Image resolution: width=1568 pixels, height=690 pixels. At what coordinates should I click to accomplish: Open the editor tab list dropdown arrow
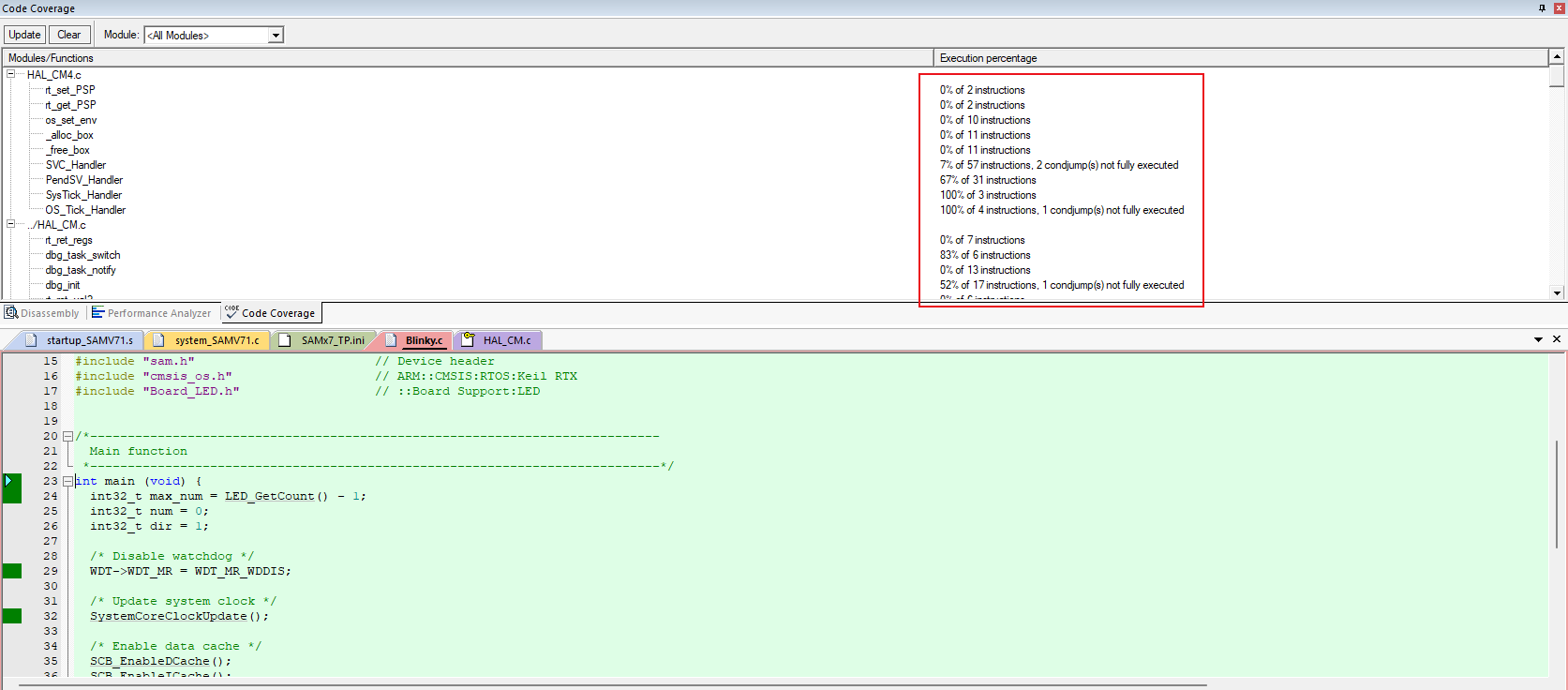tap(1538, 339)
